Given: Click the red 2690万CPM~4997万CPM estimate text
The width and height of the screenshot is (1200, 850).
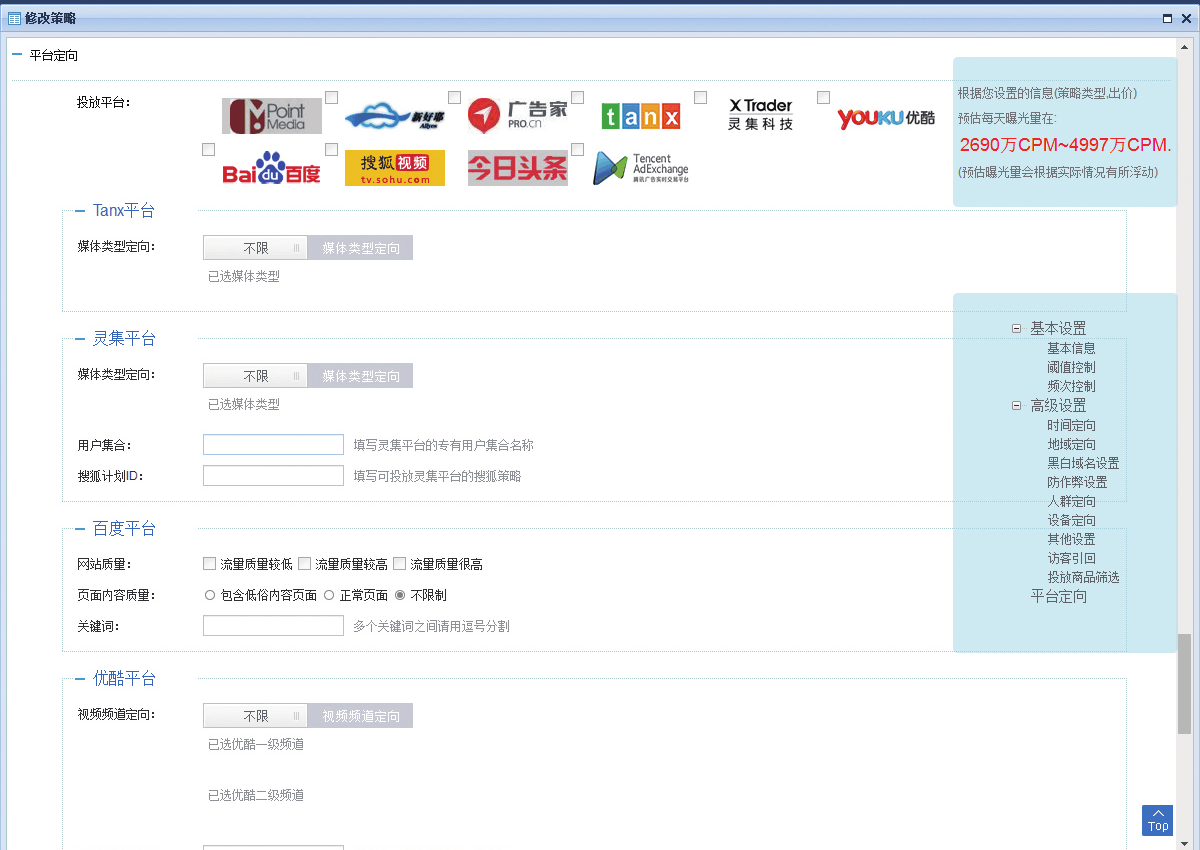Looking at the screenshot, I should click(1065, 145).
